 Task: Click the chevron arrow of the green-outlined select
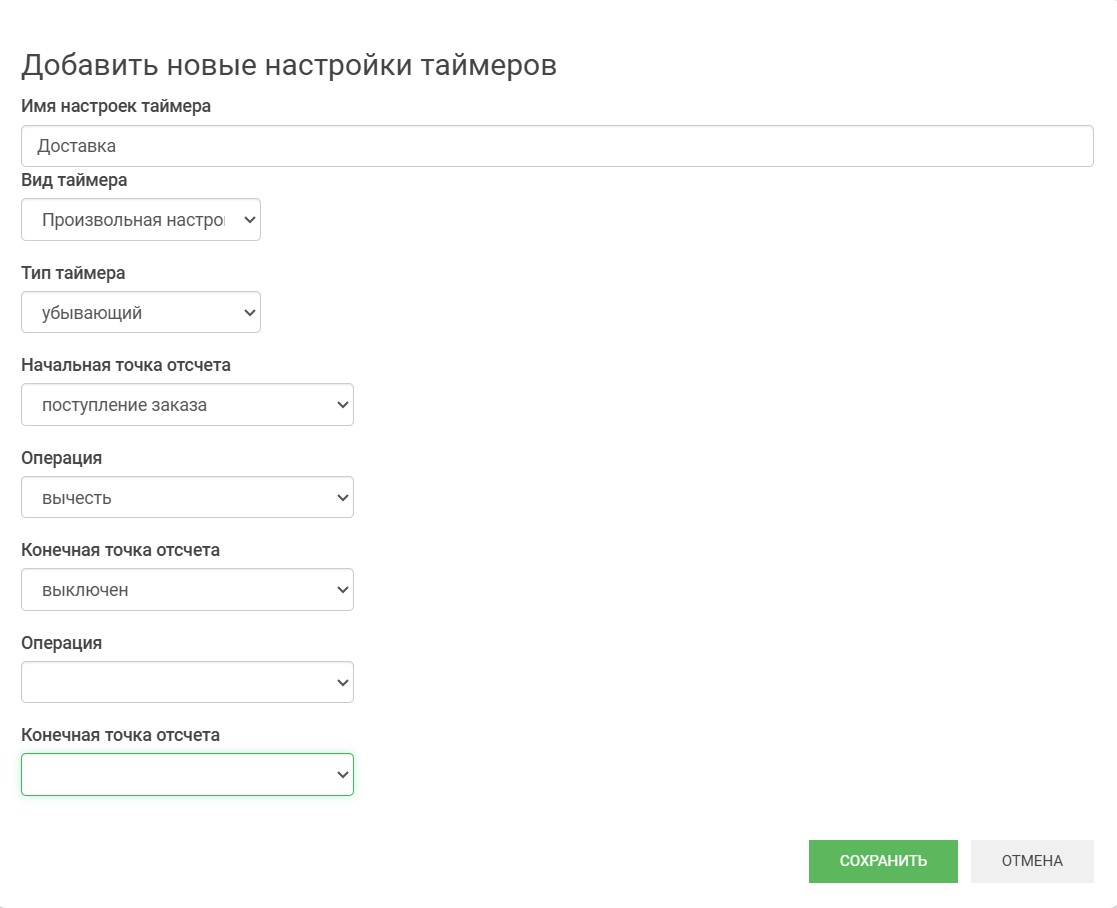pos(342,775)
